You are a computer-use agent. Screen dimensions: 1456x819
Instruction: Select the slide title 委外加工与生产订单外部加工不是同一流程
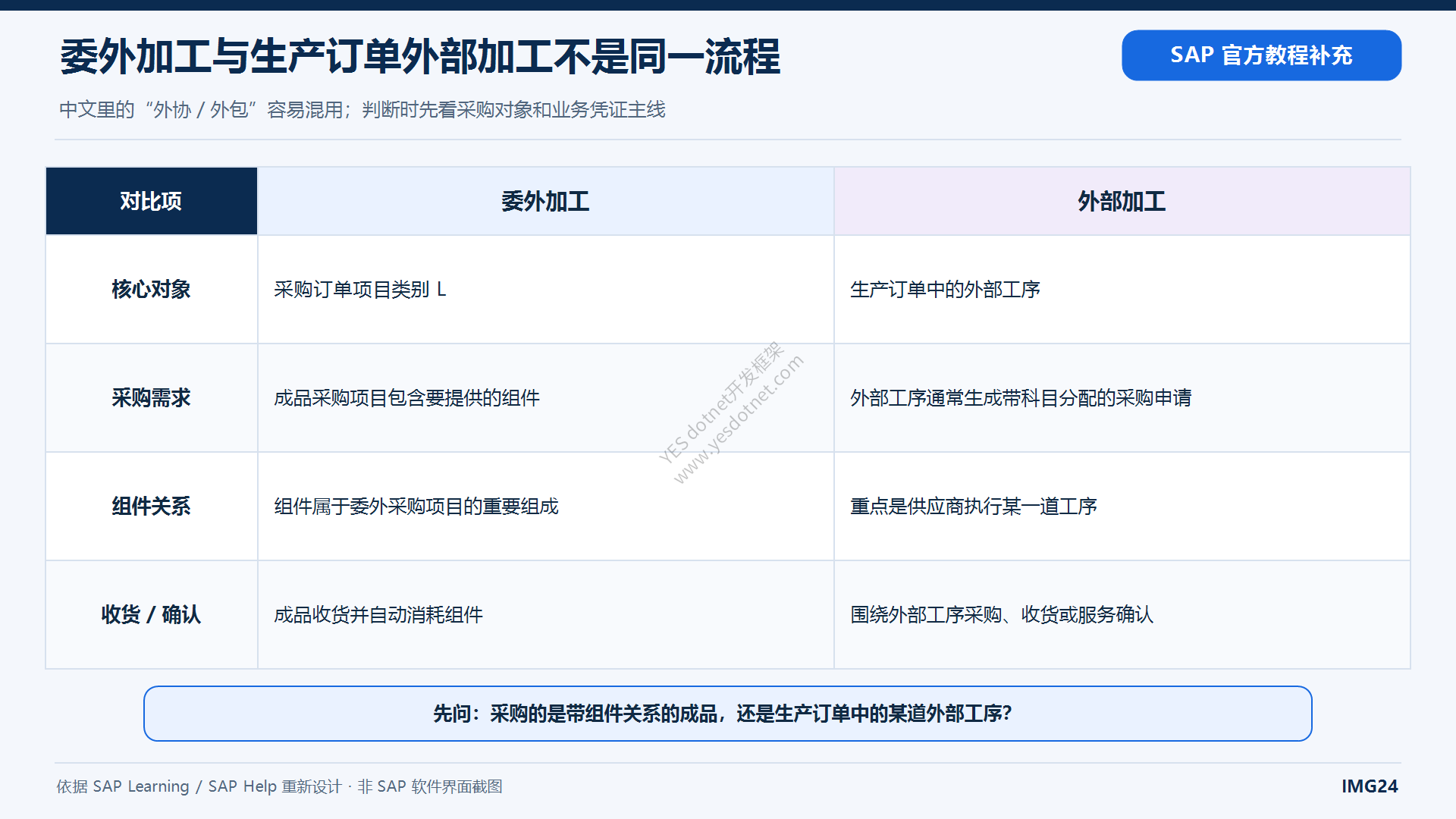click(x=420, y=57)
